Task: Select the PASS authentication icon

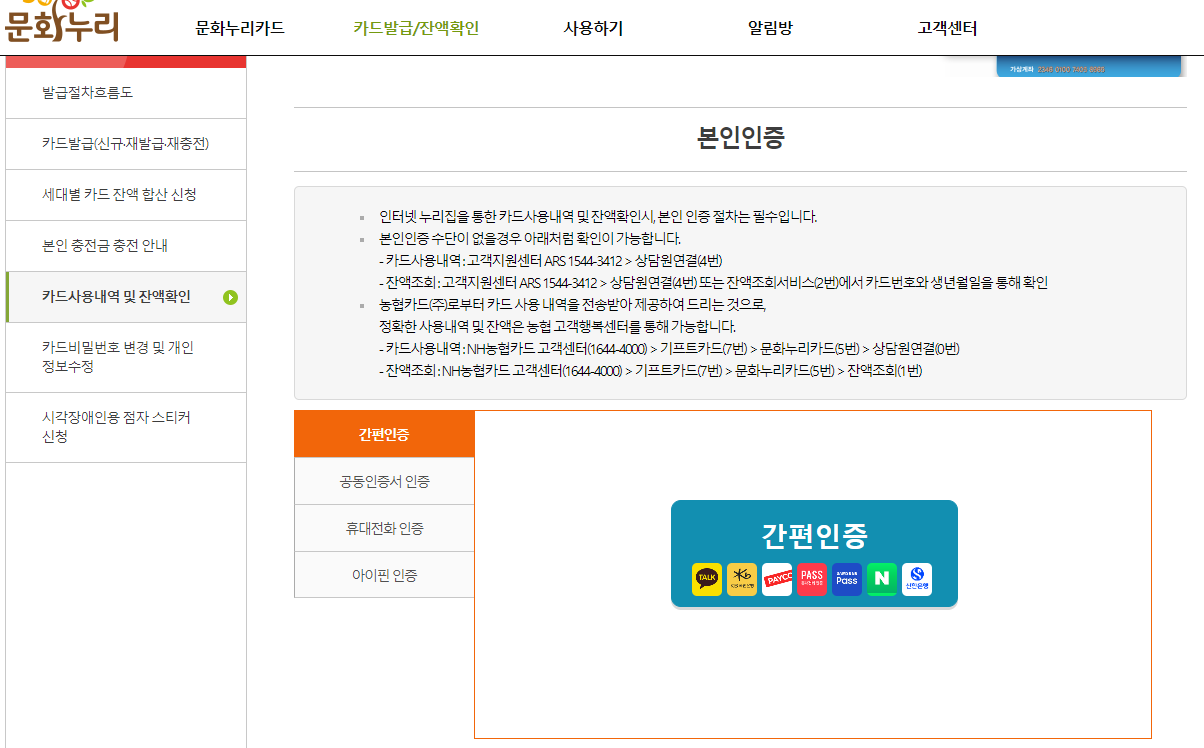Action: pyautogui.click(x=812, y=578)
